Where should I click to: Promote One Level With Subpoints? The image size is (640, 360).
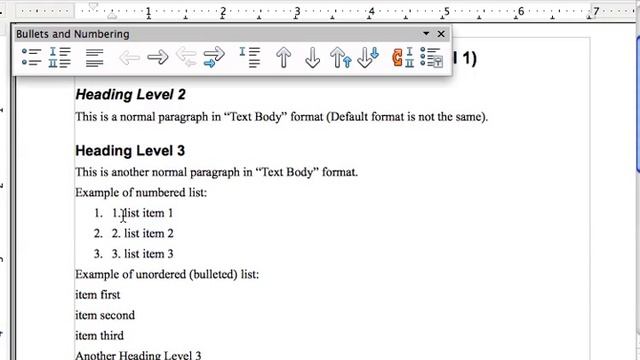click(186, 57)
